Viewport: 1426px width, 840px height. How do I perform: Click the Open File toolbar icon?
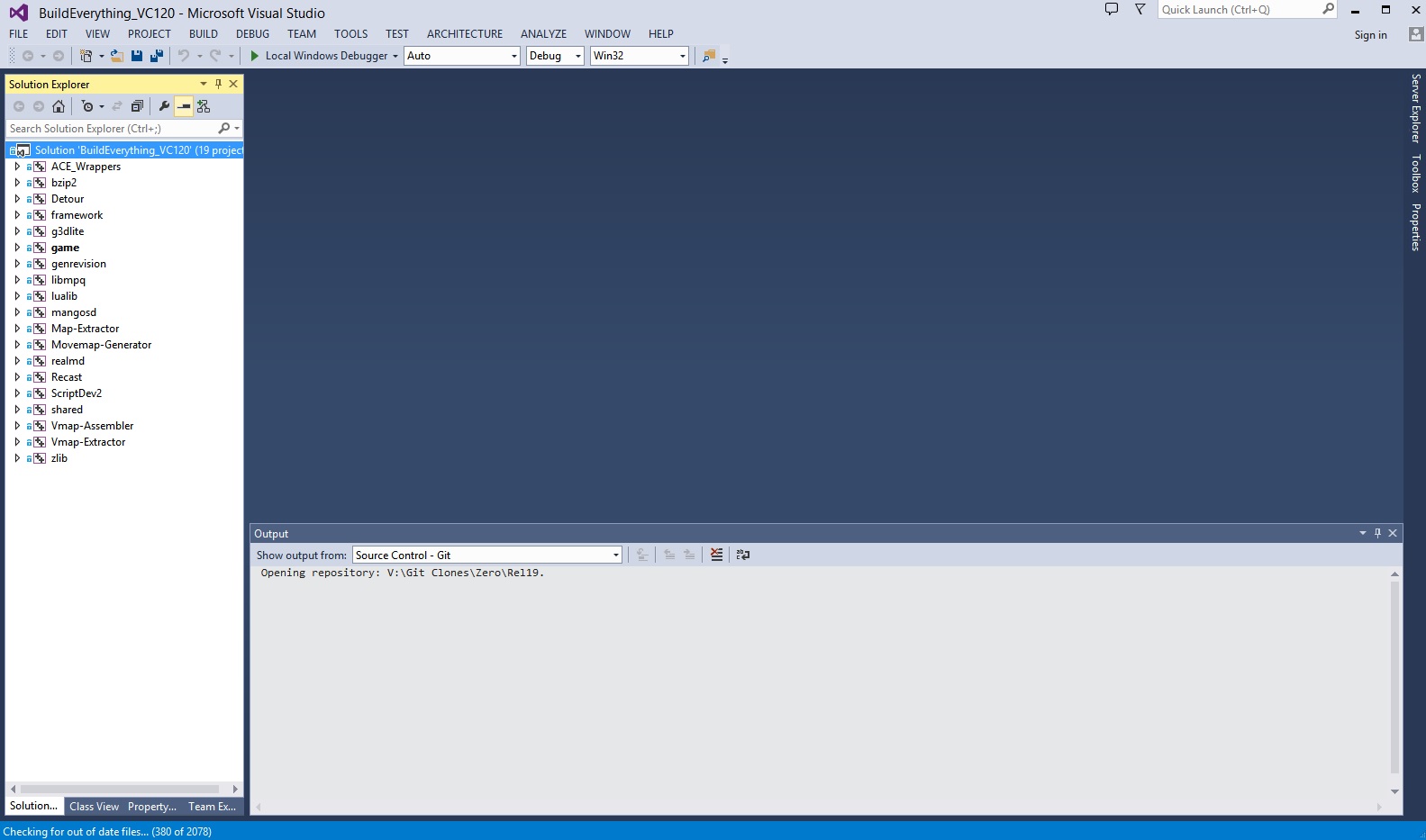116,56
